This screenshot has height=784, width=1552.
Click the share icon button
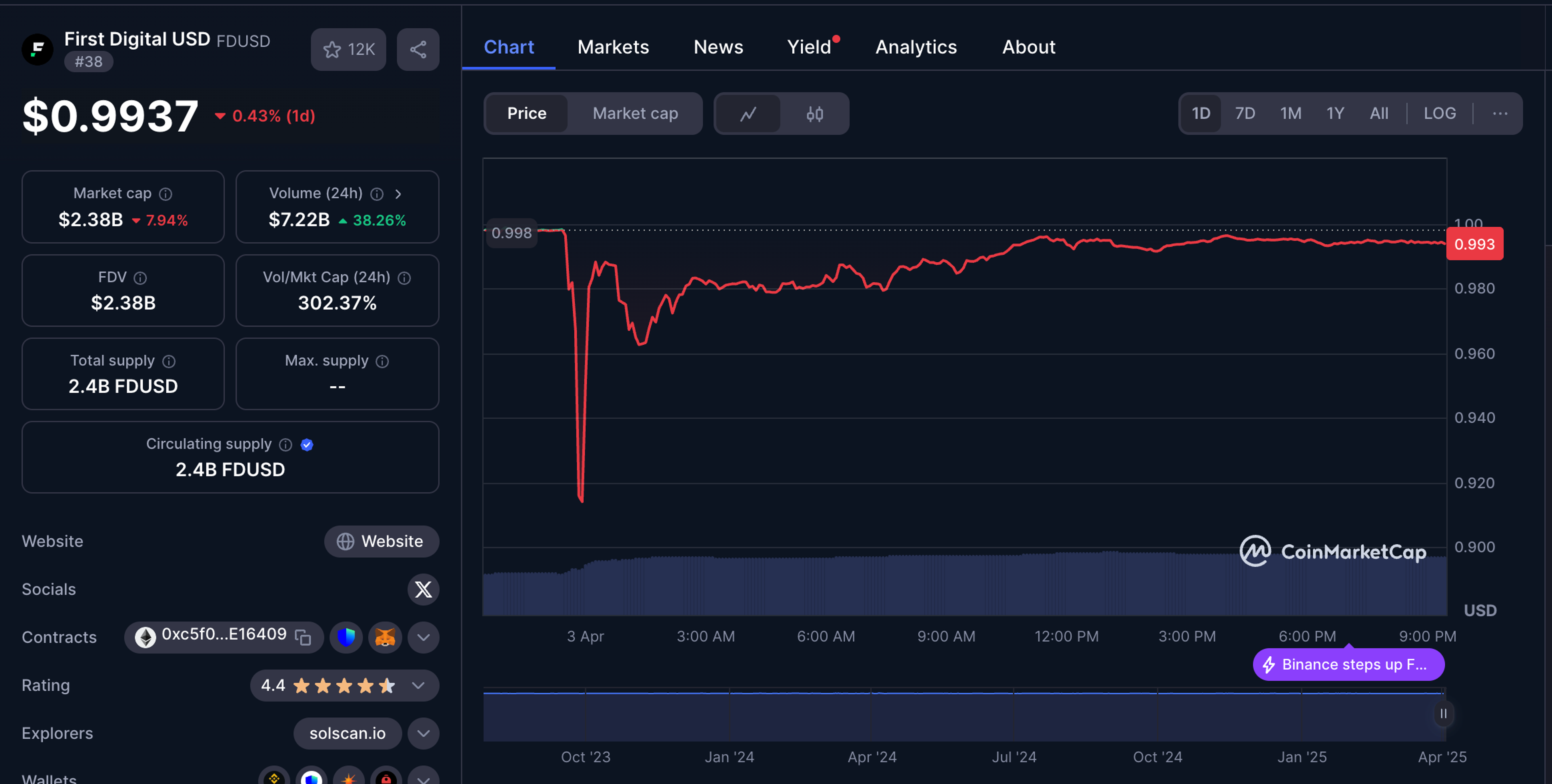point(418,49)
